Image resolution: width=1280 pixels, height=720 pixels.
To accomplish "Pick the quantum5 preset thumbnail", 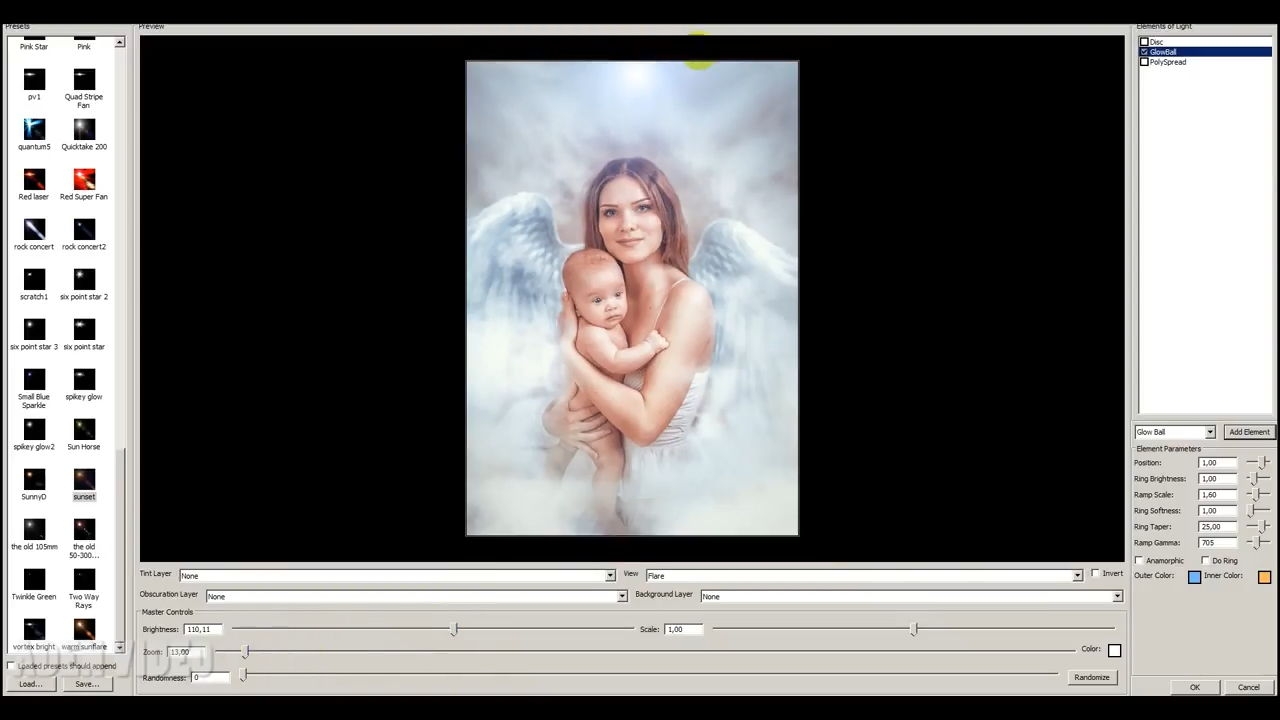I will pos(34,129).
